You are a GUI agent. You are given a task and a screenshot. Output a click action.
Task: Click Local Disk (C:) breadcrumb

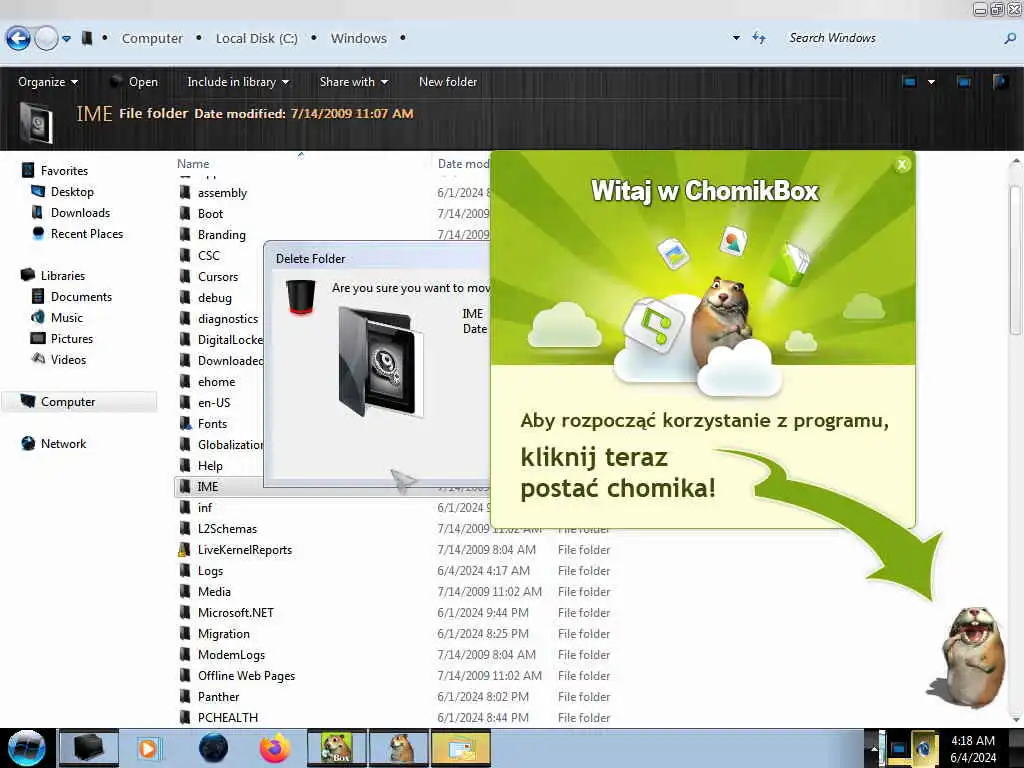(x=257, y=39)
